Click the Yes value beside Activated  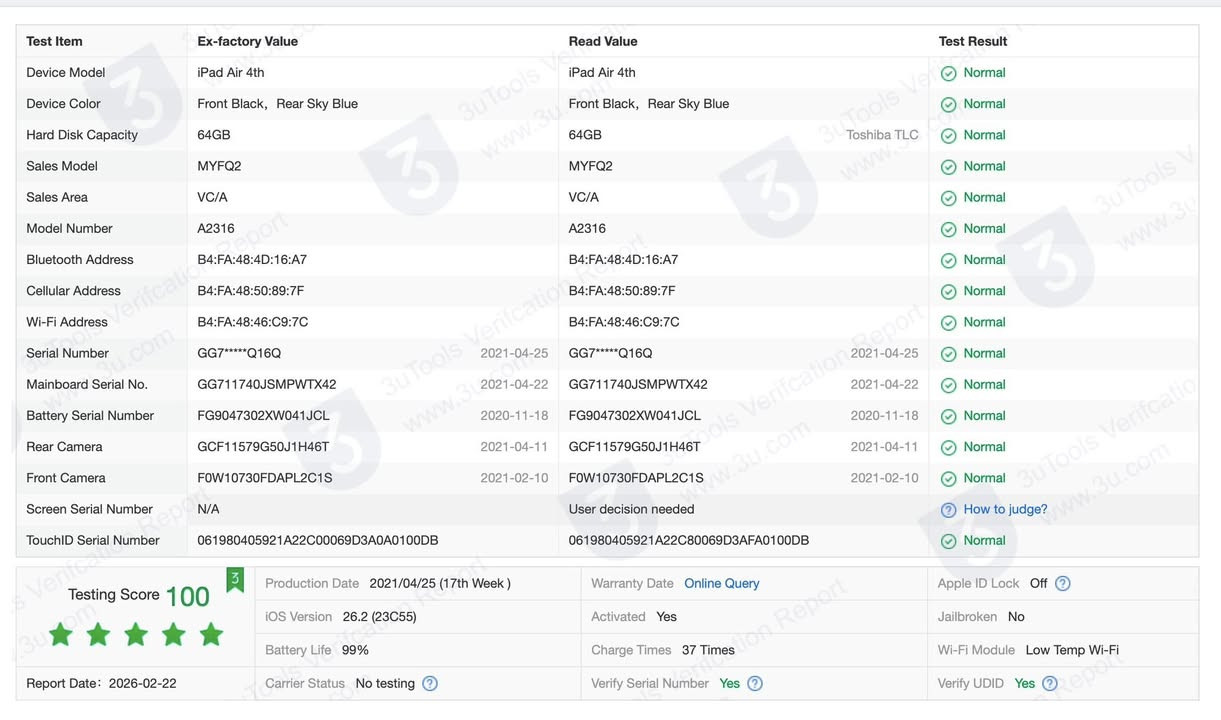point(665,616)
